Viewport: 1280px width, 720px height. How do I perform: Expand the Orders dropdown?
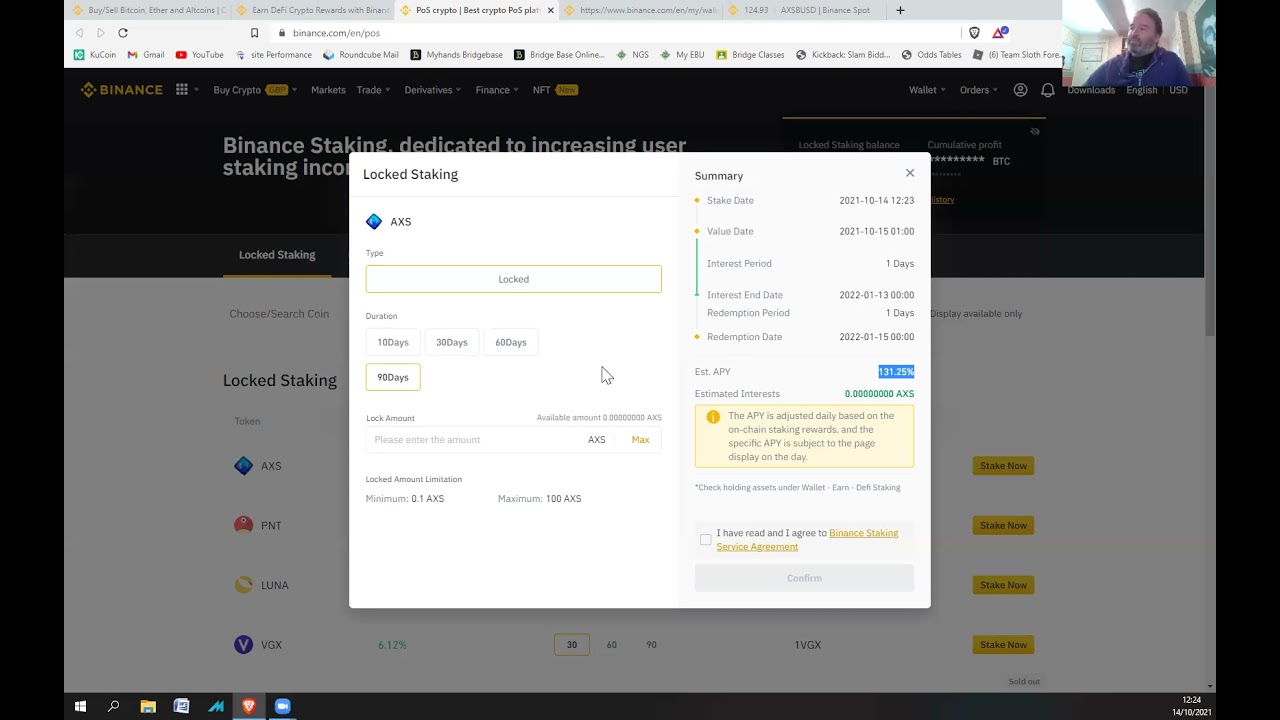[979, 90]
